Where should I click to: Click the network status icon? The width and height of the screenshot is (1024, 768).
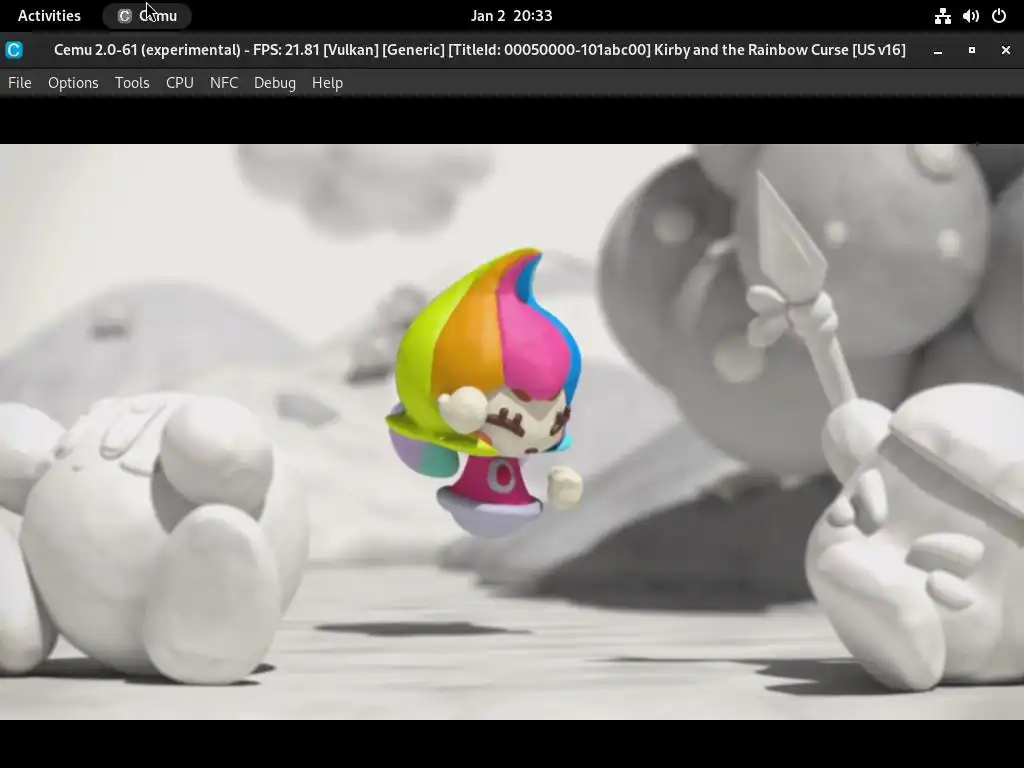click(942, 16)
